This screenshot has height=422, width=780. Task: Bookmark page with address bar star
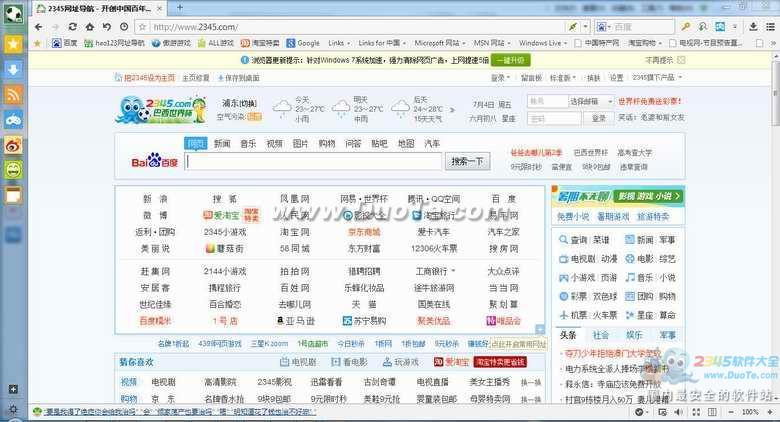[142, 27]
